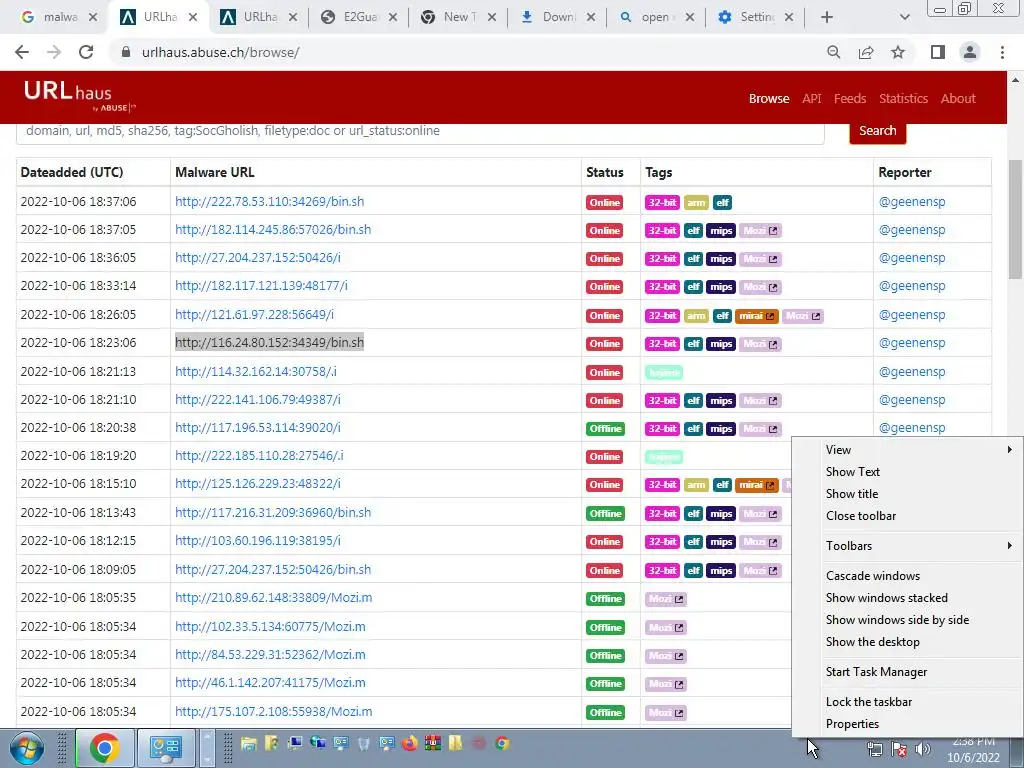Click the arm tag in 222.78.53.110 row
Screen dimensions: 1024x768
coord(696,202)
